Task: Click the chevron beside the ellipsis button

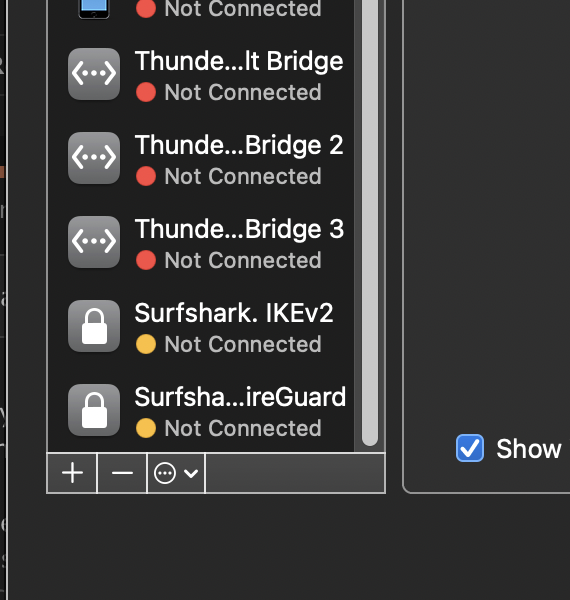Action: [191, 474]
